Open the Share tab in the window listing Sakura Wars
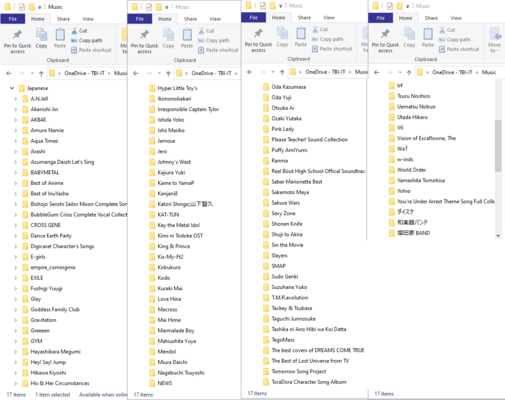The height and width of the screenshot is (400, 505). (x=304, y=18)
